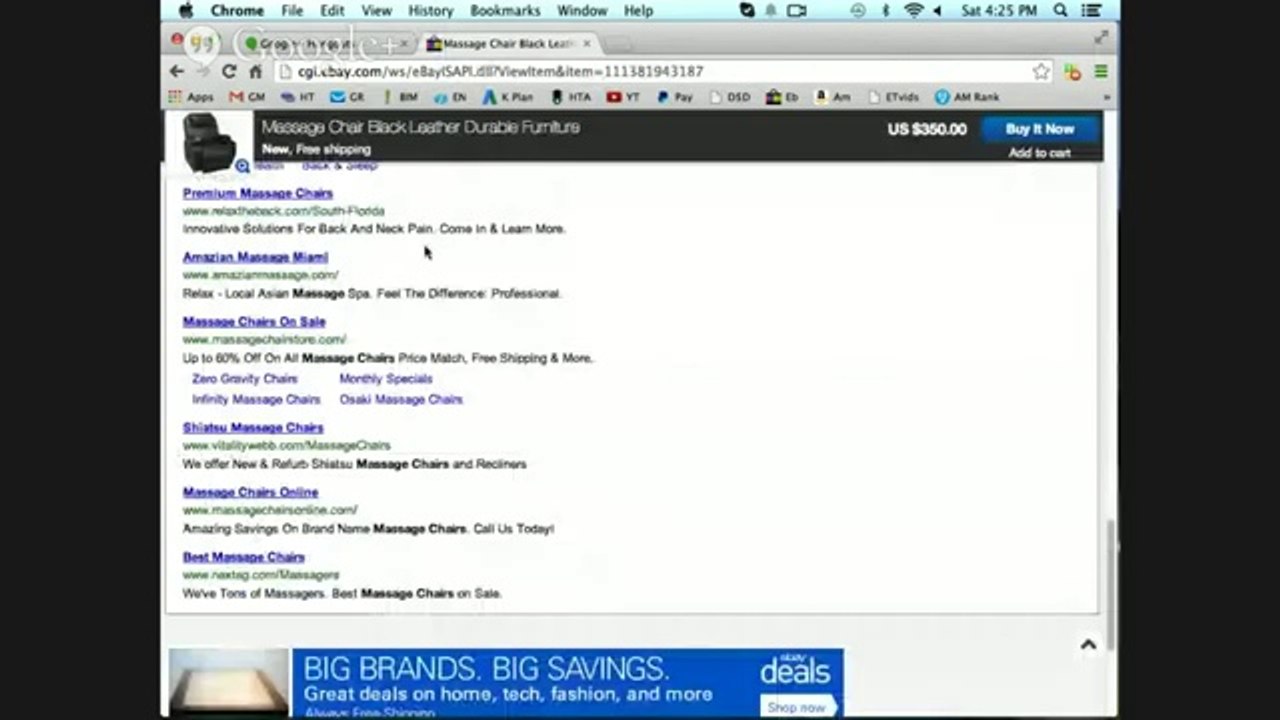This screenshot has height=720, width=1280.
Task: Open the DSD bookmark
Action: [729, 97]
